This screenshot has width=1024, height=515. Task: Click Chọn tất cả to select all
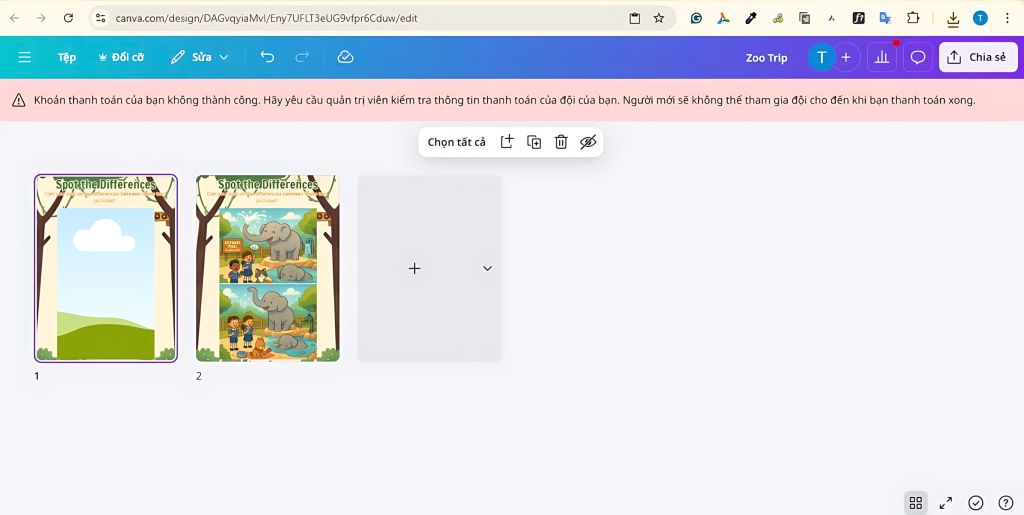coord(456,142)
